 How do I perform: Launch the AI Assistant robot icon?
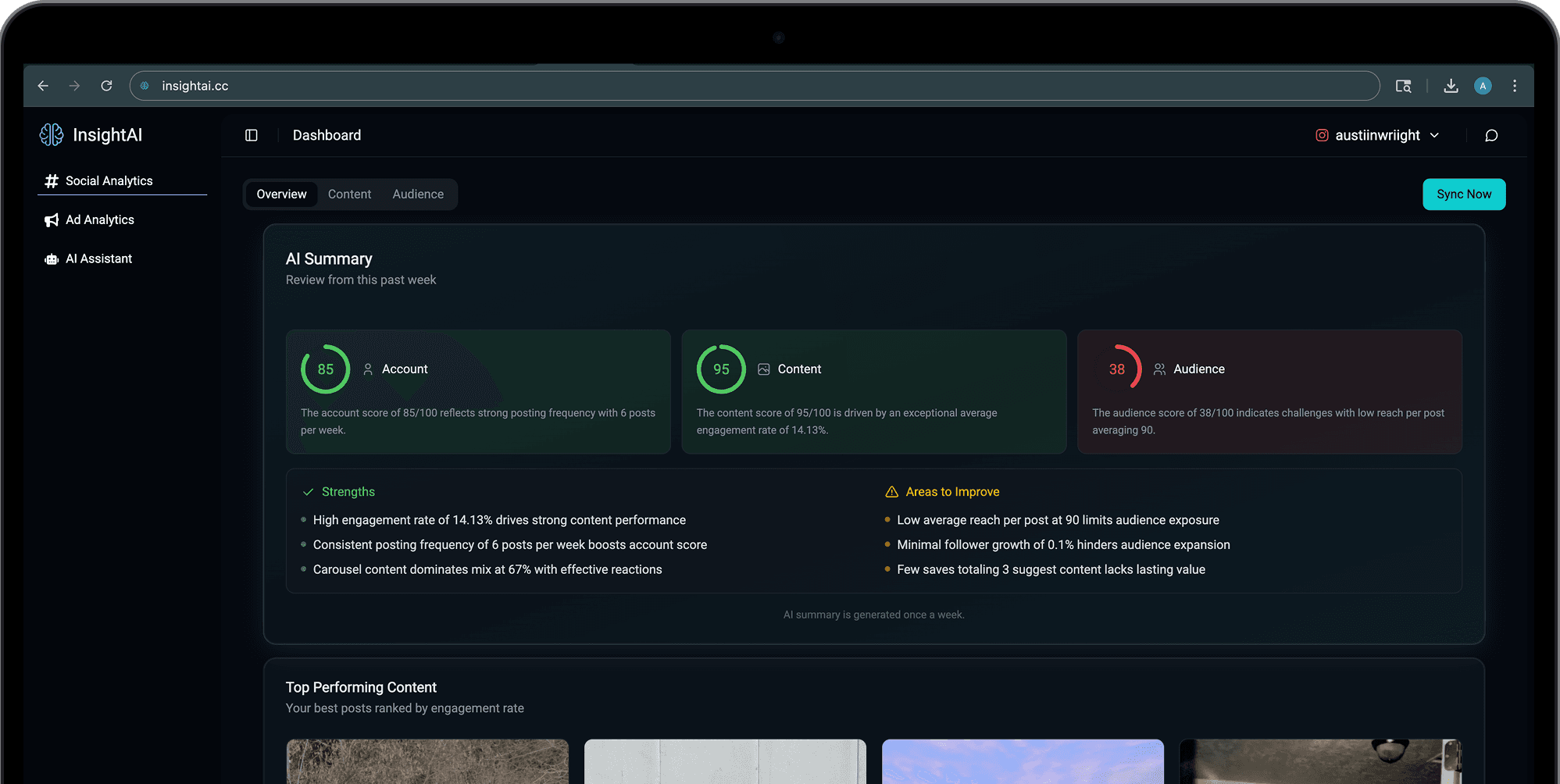[51, 258]
